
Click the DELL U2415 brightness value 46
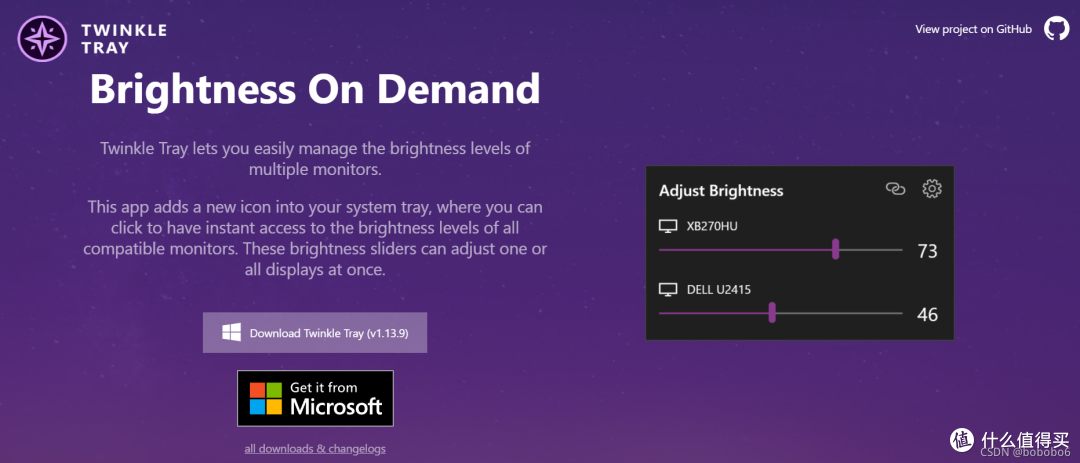pos(927,314)
